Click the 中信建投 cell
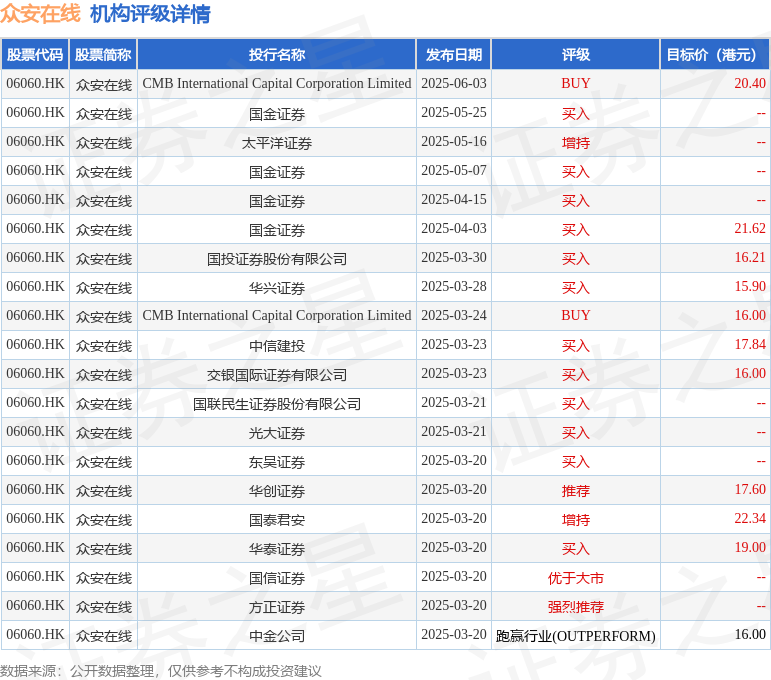The height and width of the screenshot is (680, 771). (x=277, y=346)
